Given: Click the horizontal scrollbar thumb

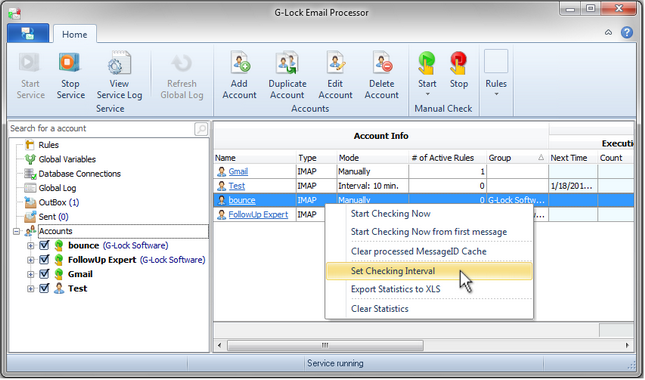Looking at the screenshot, I should pyautogui.click(x=325, y=345).
